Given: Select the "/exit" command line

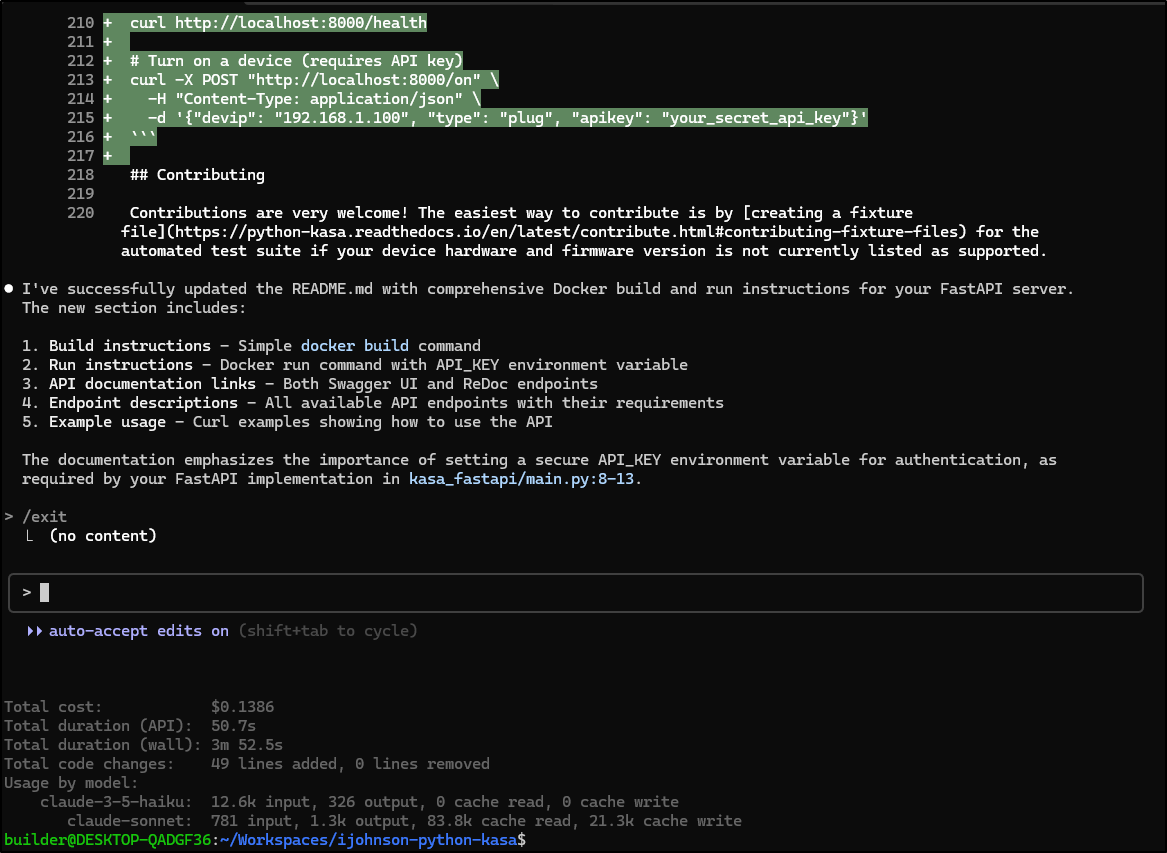Looking at the screenshot, I should click(x=45, y=517).
